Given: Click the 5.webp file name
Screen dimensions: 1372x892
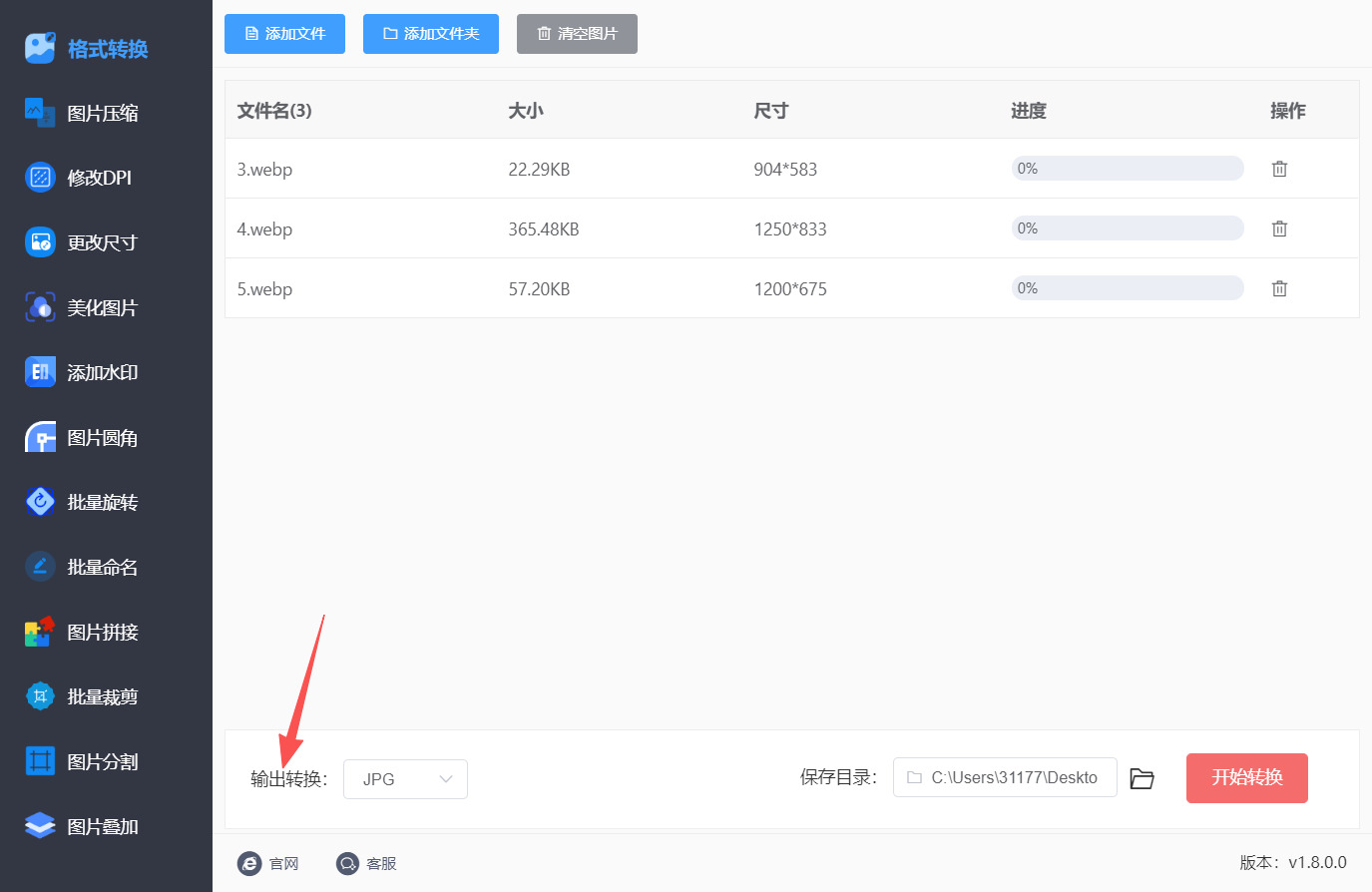Looking at the screenshot, I should click(x=264, y=289).
